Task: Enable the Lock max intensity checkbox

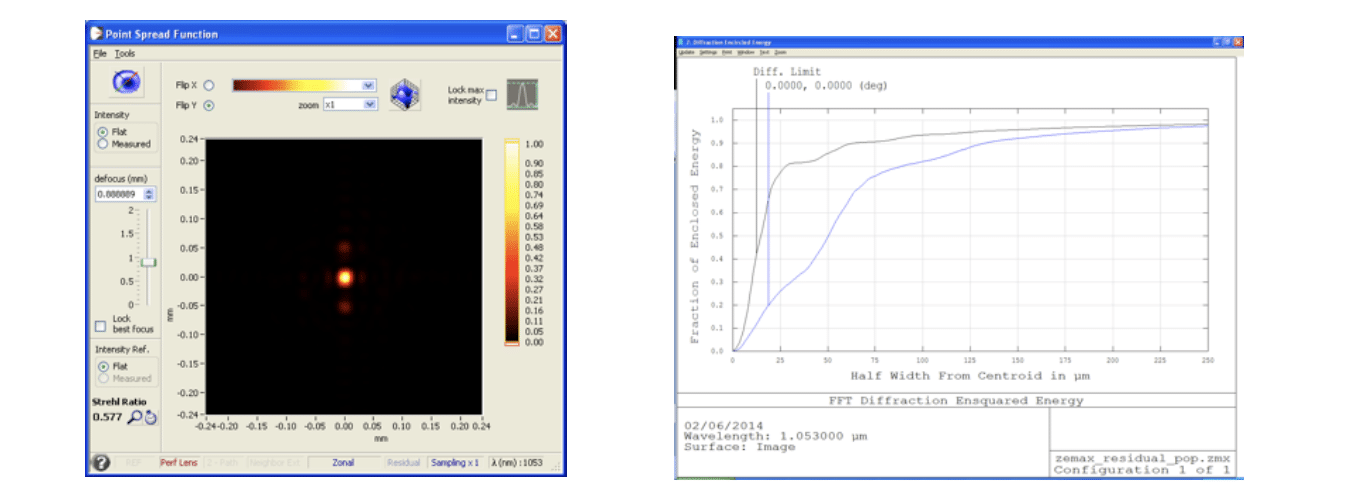Action: (x=490, y=96)
